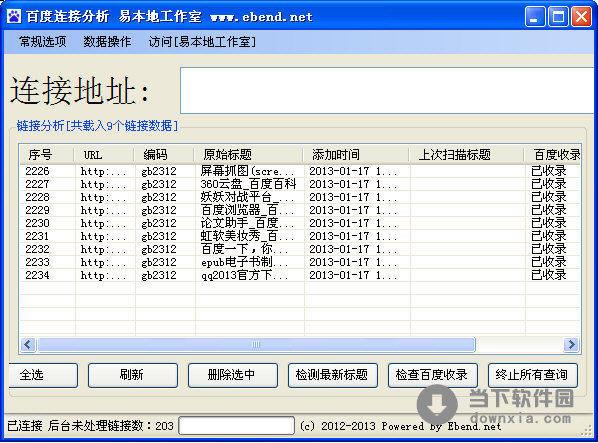Click the title 论文助手_百度...
This screenshot has height=443, width=598.
click(248, 223)
